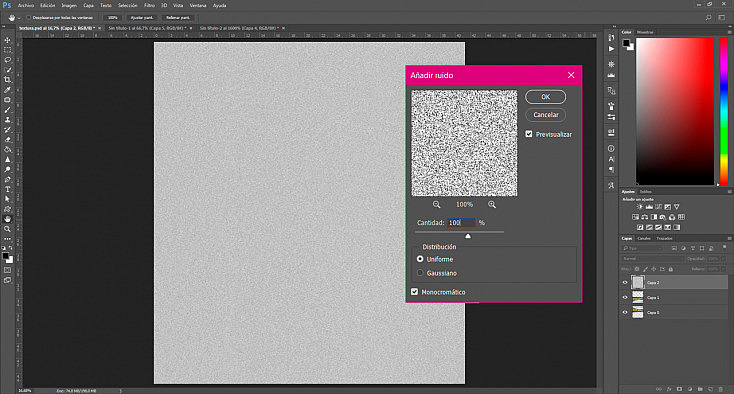The image size is (734, 394).
Task: Open the search icon in options bar
Action: point(708,17)
